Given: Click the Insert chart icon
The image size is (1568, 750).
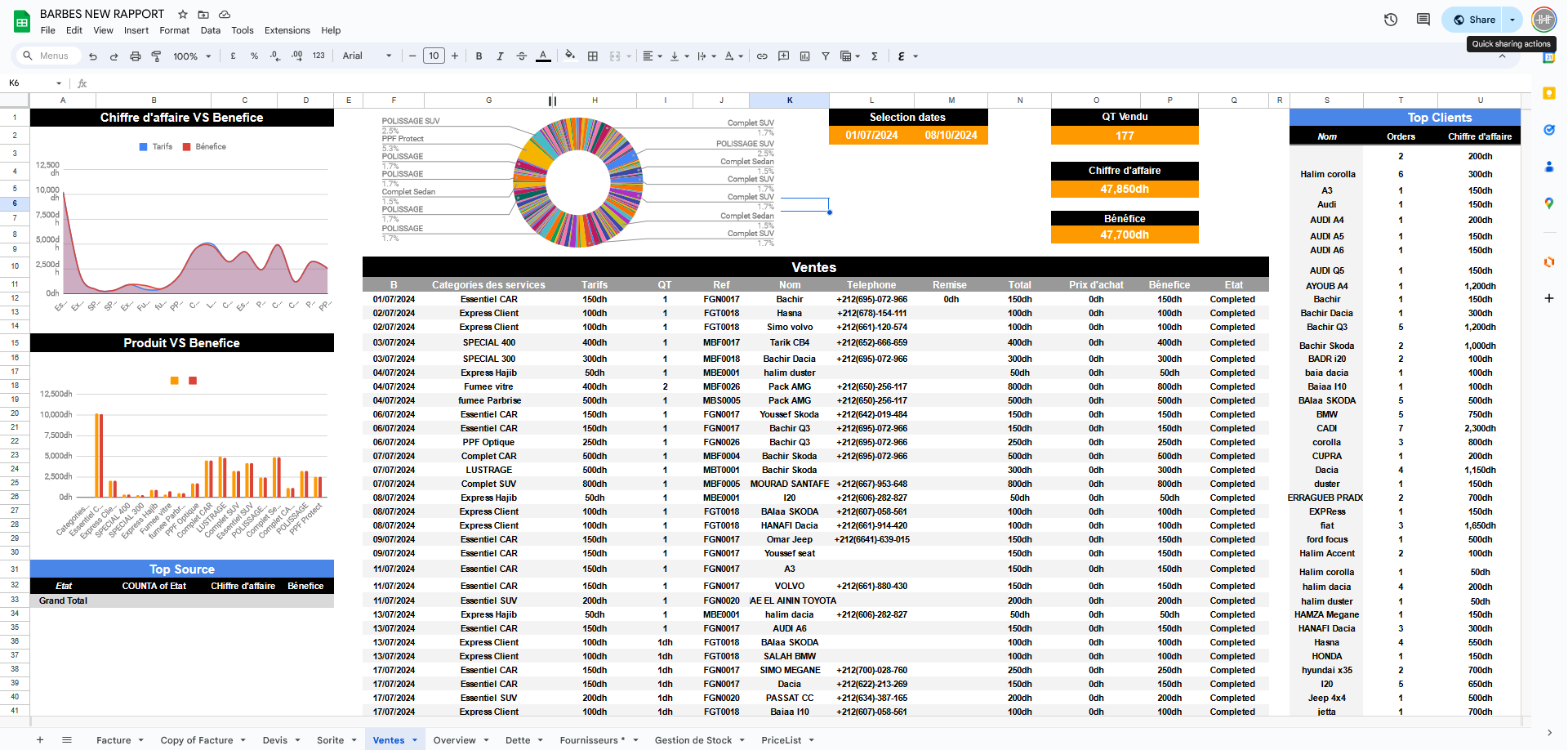Looking at the screenshot, I should [x=804, y=56].
